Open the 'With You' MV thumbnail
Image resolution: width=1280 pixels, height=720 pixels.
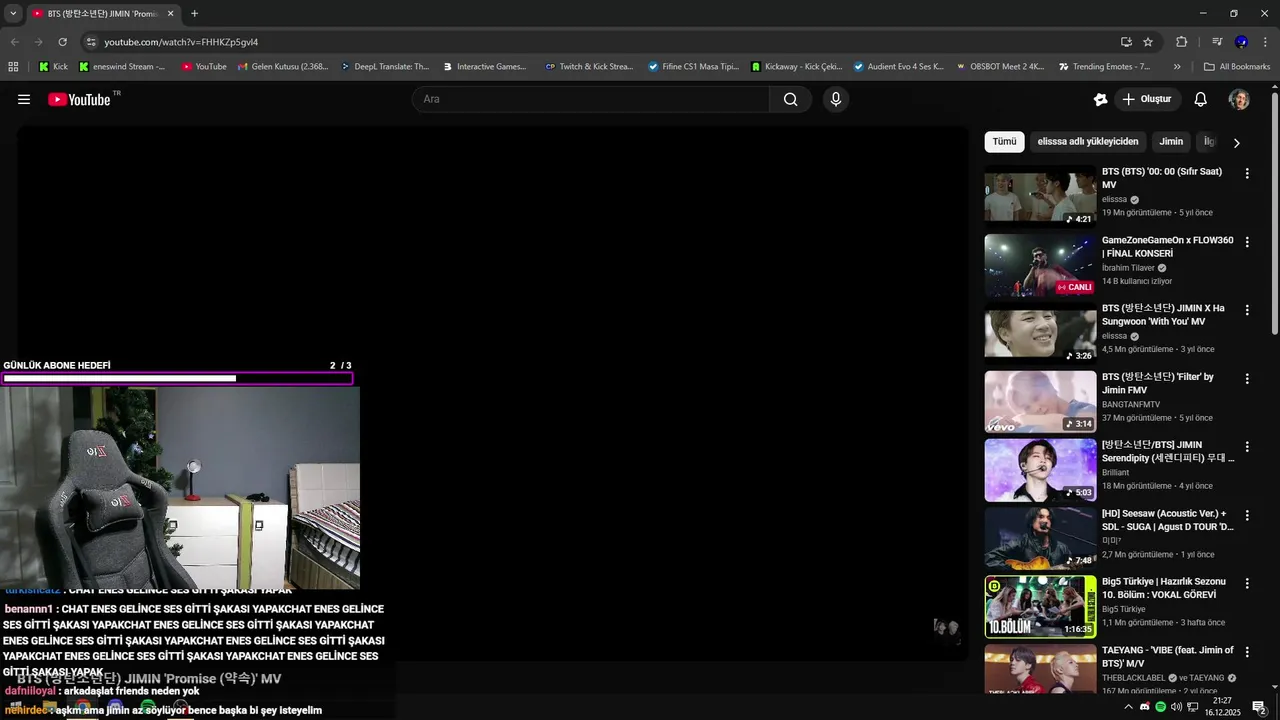coord(1040,333)
